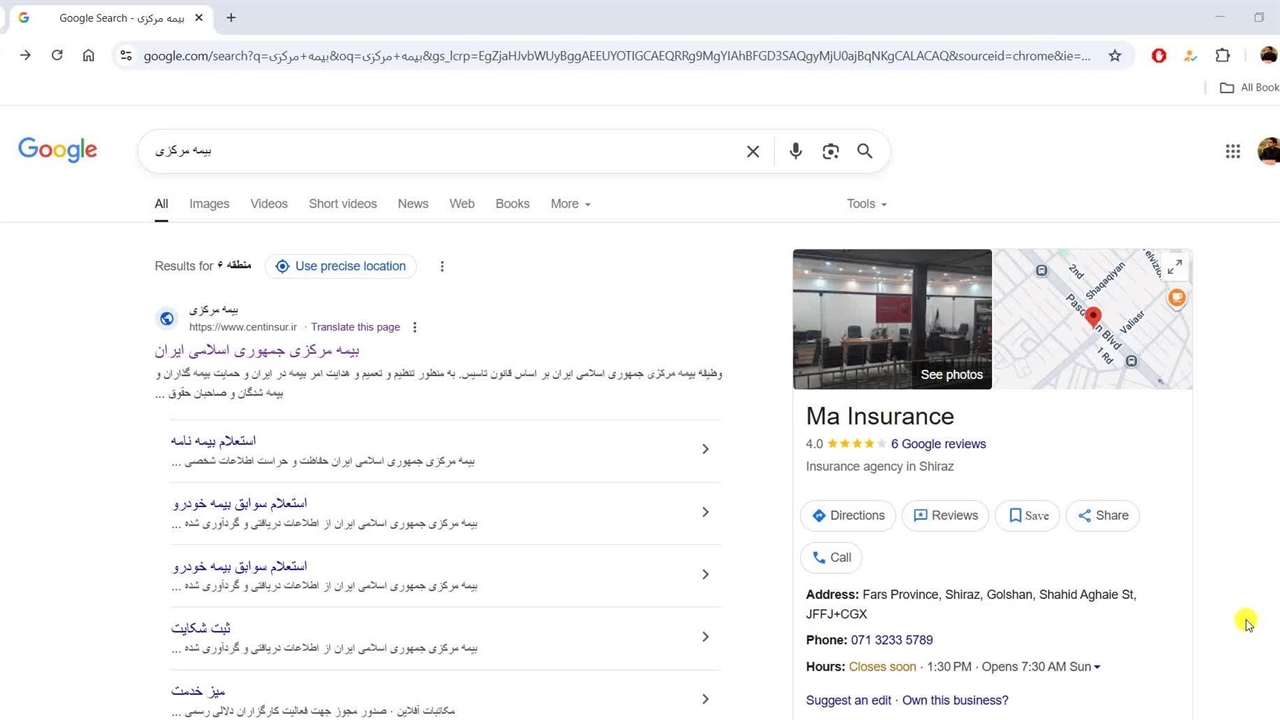1280x720 pixels.
Task: Open the browser extensions puzzle icon
Action: (x=1222, y=56)
